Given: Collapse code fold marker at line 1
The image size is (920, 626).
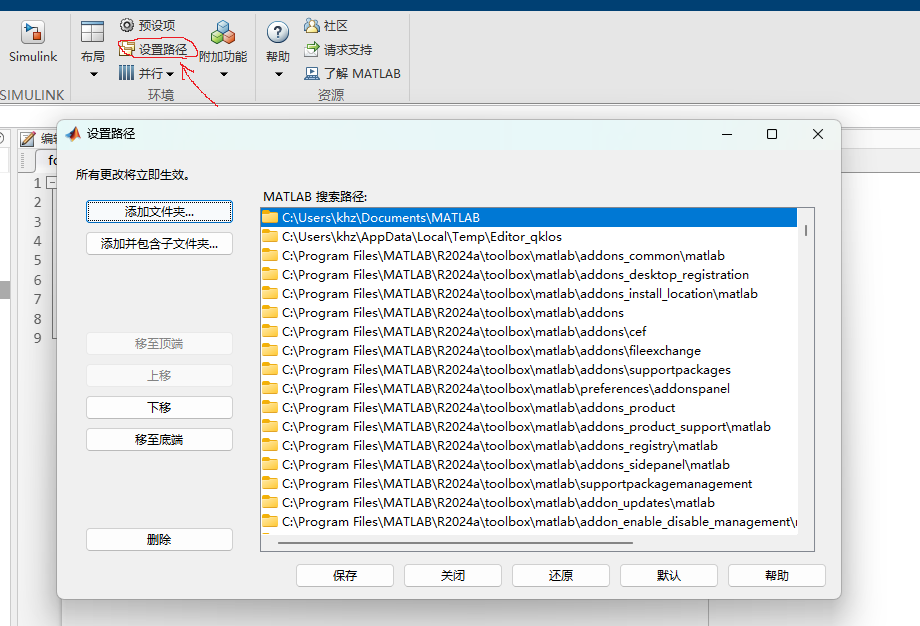Looking at the screenshot, I should point(52,183).
